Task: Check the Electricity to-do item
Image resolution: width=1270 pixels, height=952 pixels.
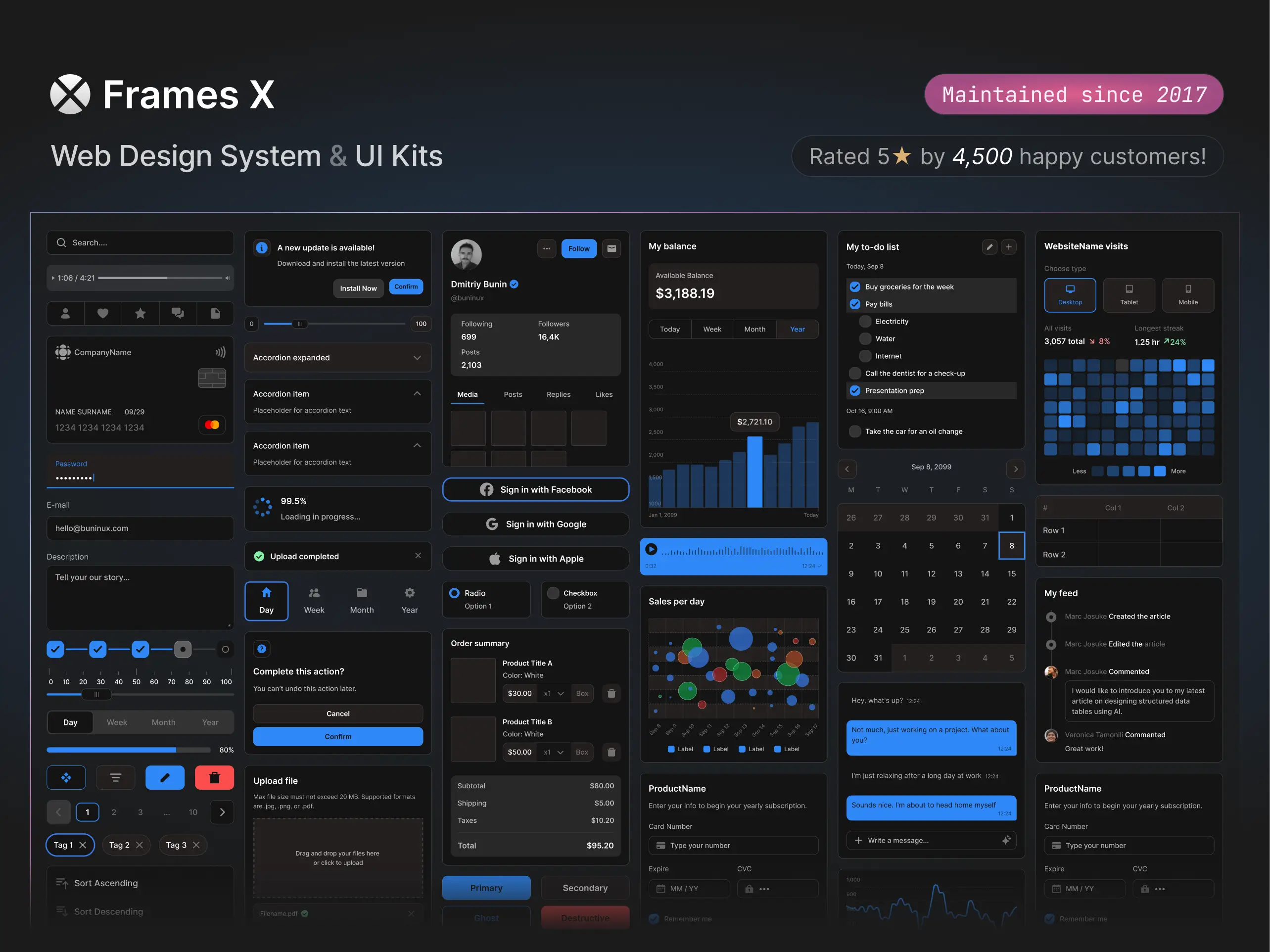Action: (x=865, y=322)
